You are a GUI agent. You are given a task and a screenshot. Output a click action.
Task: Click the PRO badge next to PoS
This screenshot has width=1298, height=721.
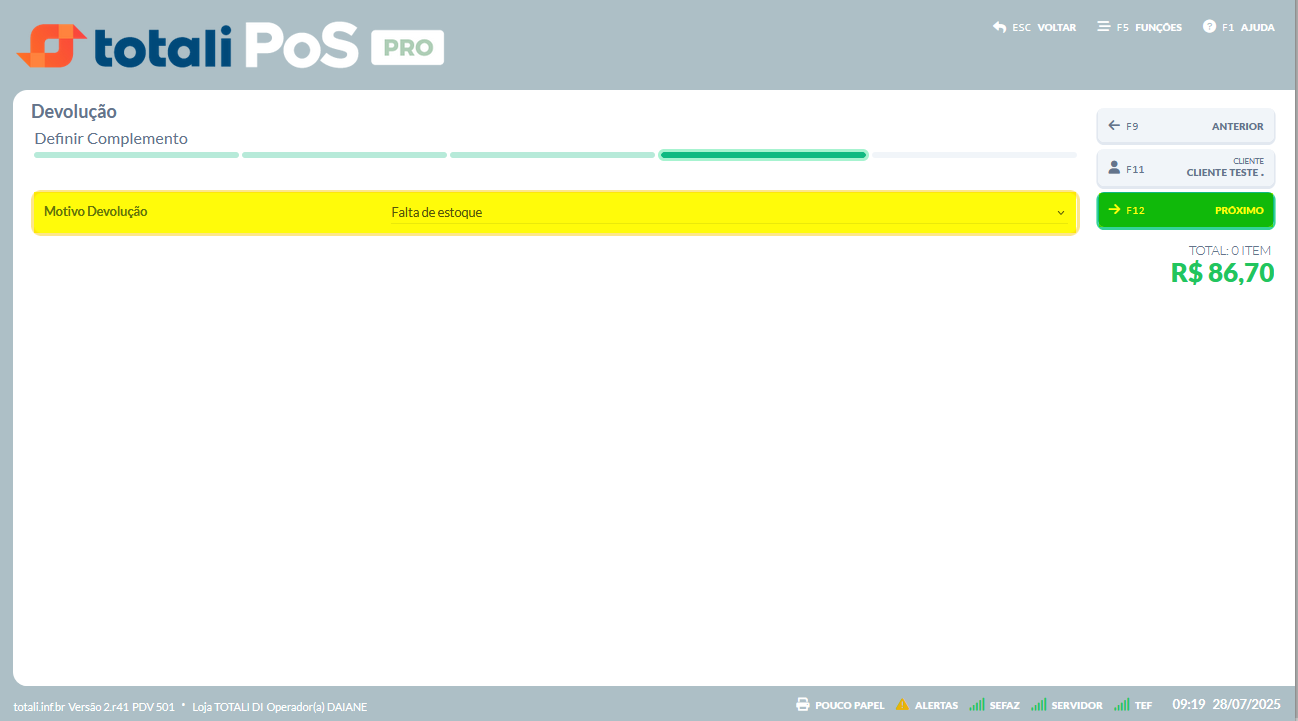coord(407,48)
